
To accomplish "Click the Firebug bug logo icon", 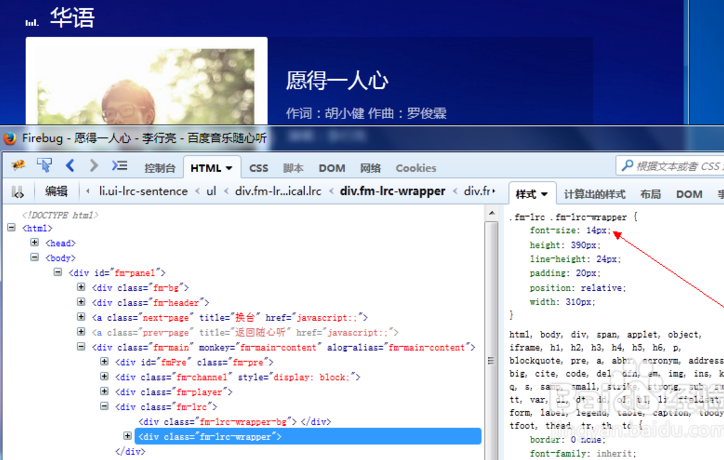I will pos(18,165).
